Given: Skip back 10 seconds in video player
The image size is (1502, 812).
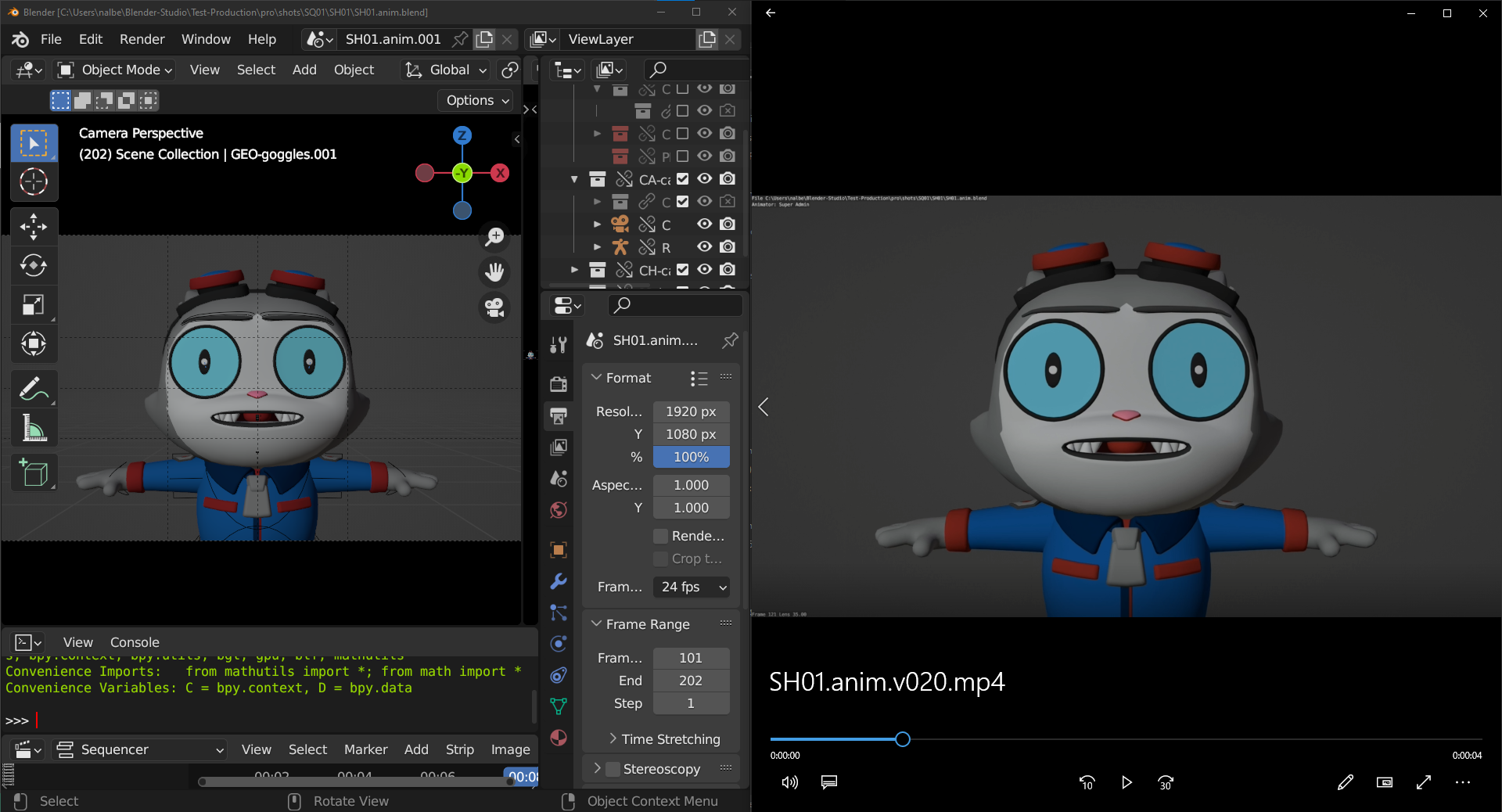Looking at the screenshot, I should (1087, 782).
